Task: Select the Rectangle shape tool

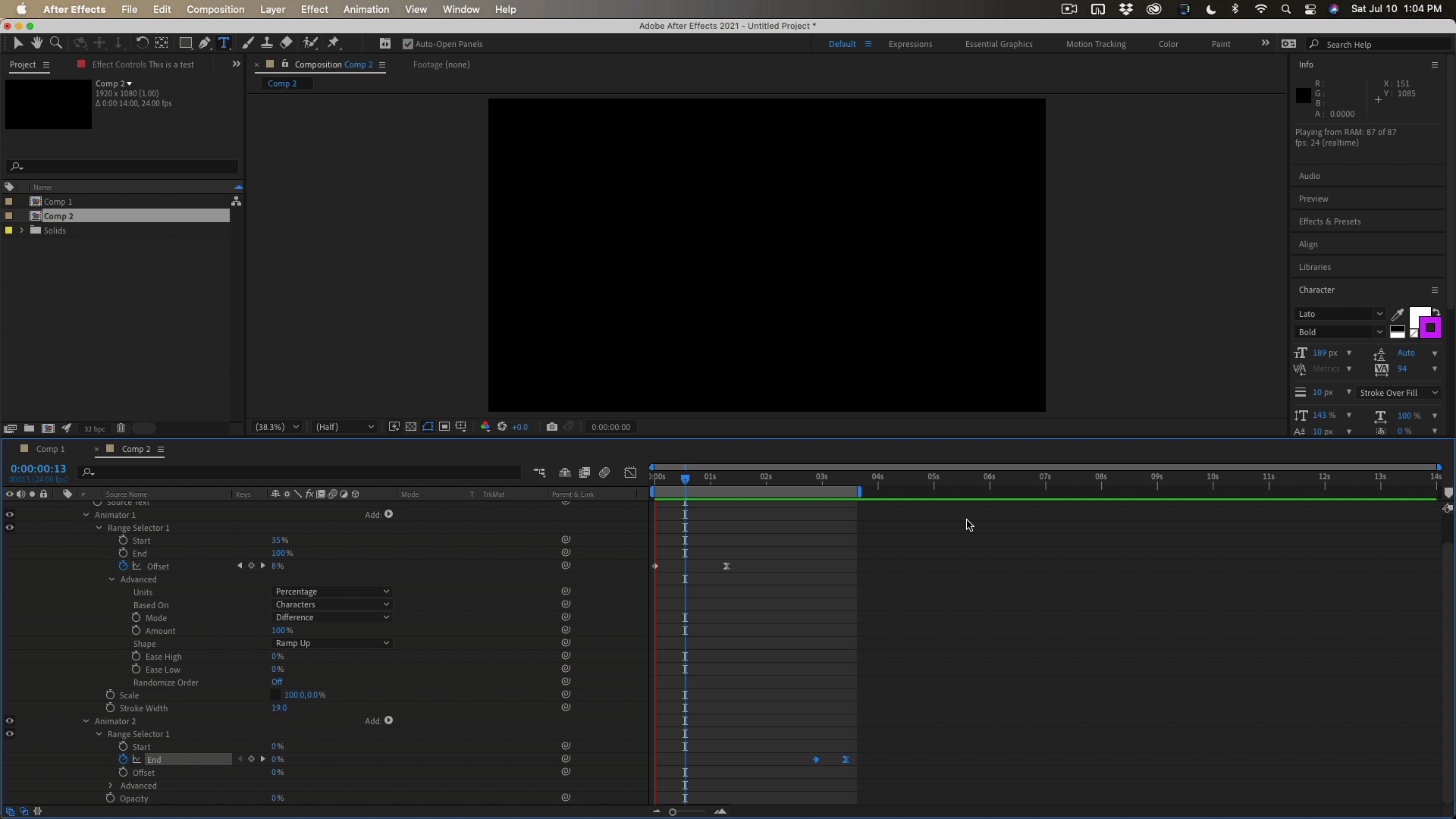Action: coord(185,43)
